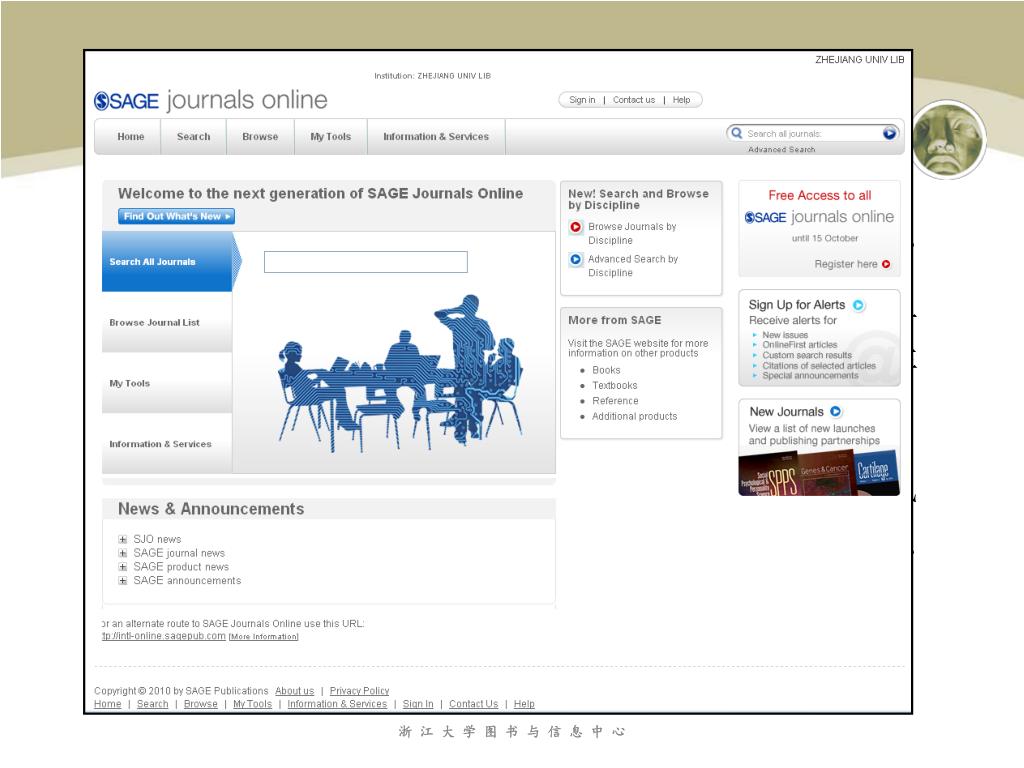
Task: Select Search All Journals side tab
Action: [167, 262]
